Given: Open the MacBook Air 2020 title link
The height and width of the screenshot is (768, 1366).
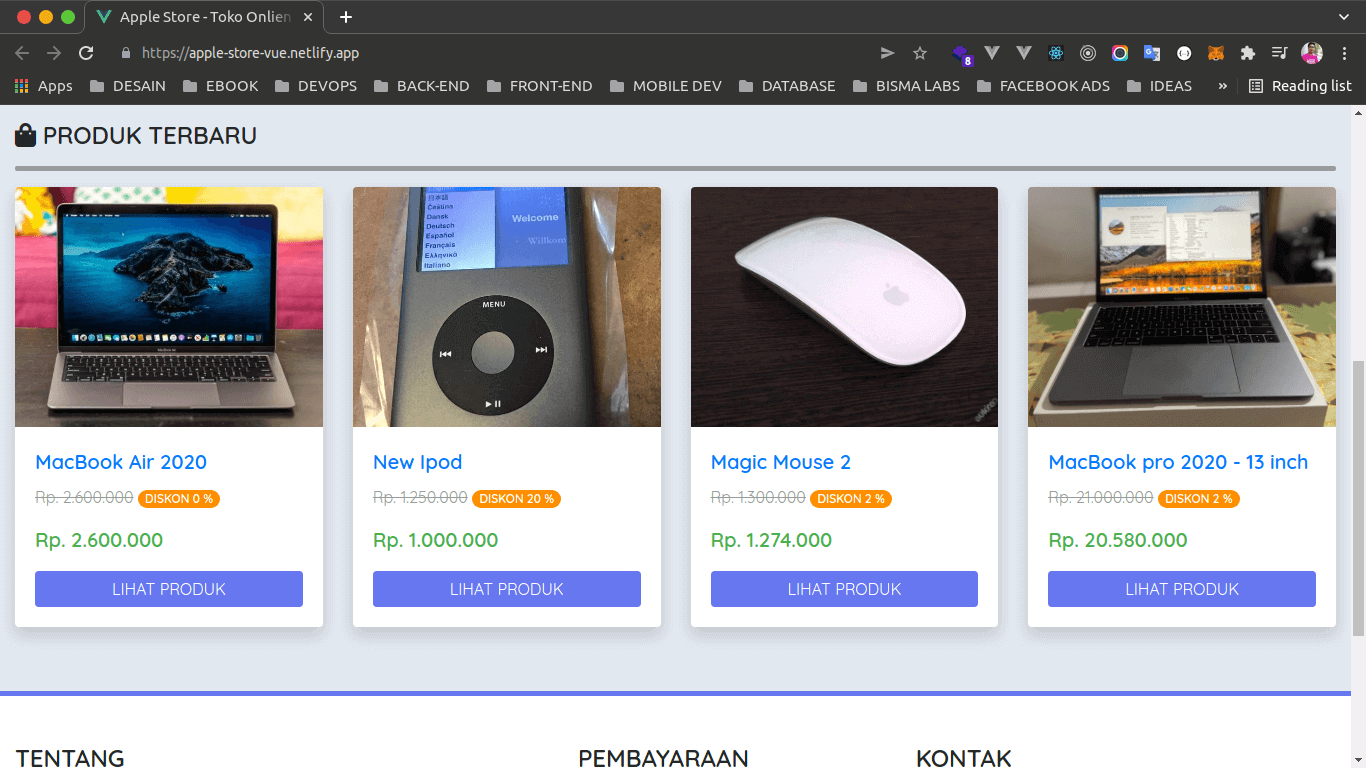Looking at the screenshot, I should (x=121, y=462).
